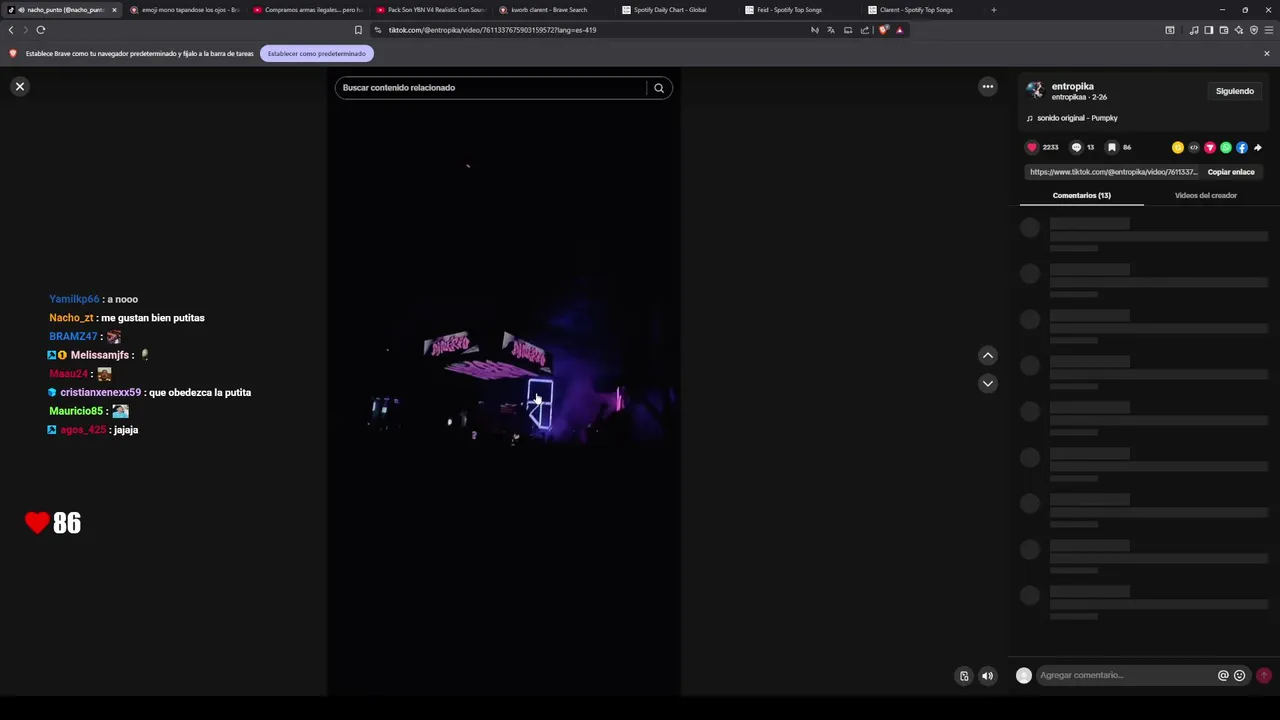Open Brave VPN shield icon

click(1254, 30)
